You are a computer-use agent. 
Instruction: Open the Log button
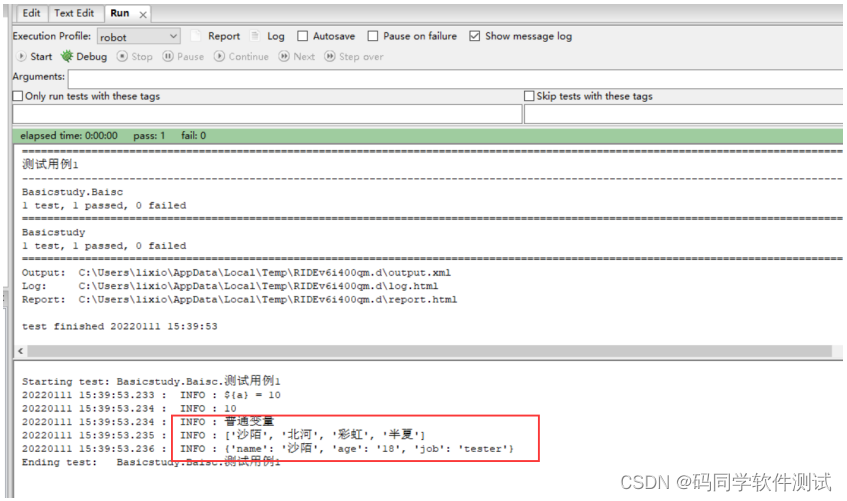coord(275,36)
